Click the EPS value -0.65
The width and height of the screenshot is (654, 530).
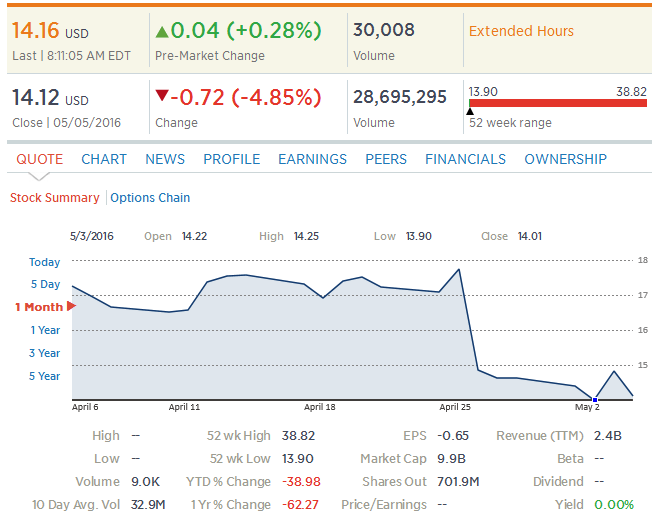pyautogui.click(x=453, y=436)
